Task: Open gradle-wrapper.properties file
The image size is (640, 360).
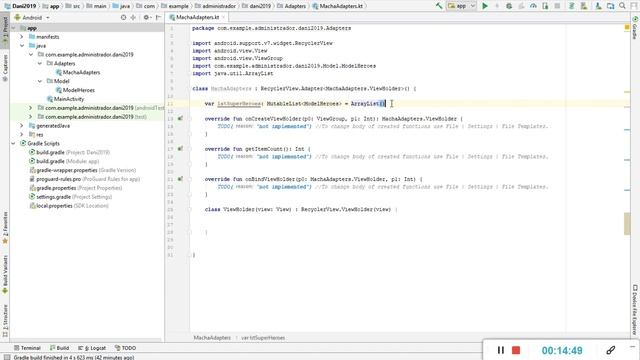Action: click(x=82, y=170)
